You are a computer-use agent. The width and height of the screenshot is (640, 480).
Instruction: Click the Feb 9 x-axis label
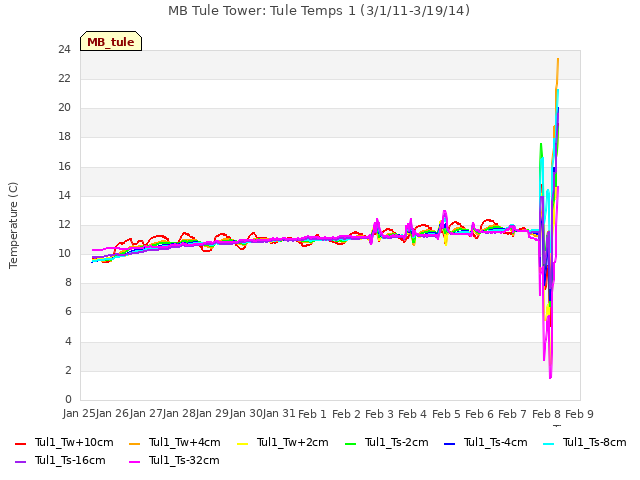pyautogui.click(x=579, y=414)
